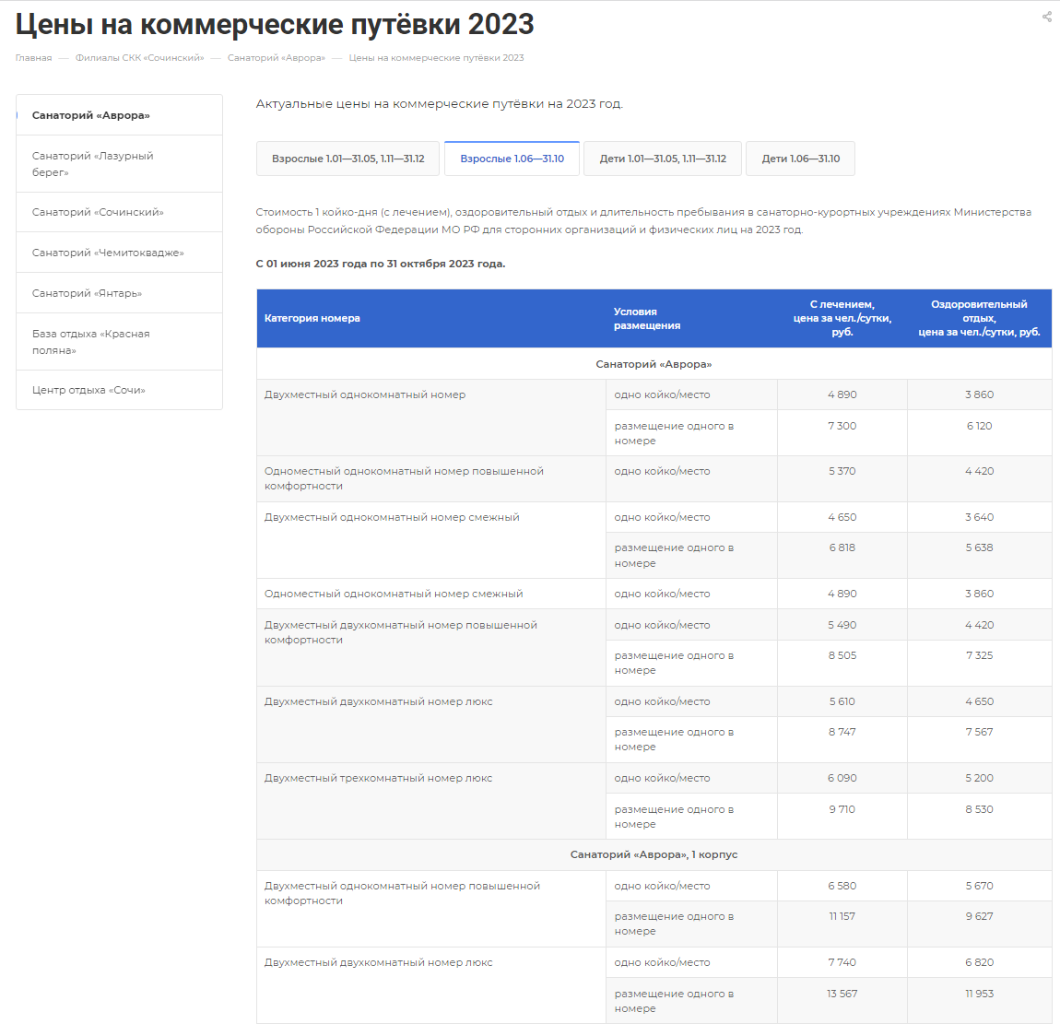Switch to tab Взрослые 1.01—31.05, 1.11—31.12
1060x1024 pixels.
[x=348, y=159]
